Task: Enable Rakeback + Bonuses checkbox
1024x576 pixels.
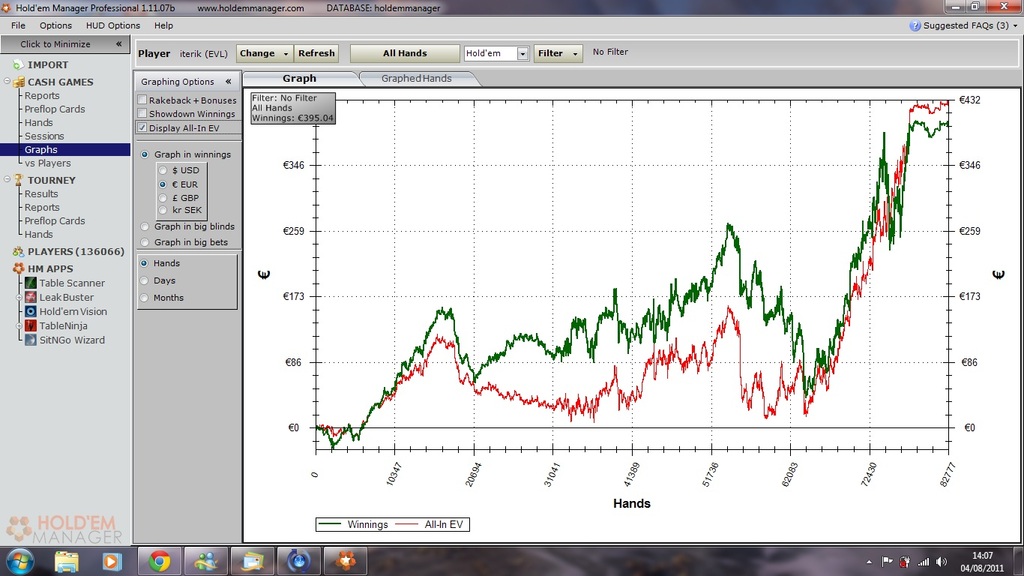Action: point(142,100)
